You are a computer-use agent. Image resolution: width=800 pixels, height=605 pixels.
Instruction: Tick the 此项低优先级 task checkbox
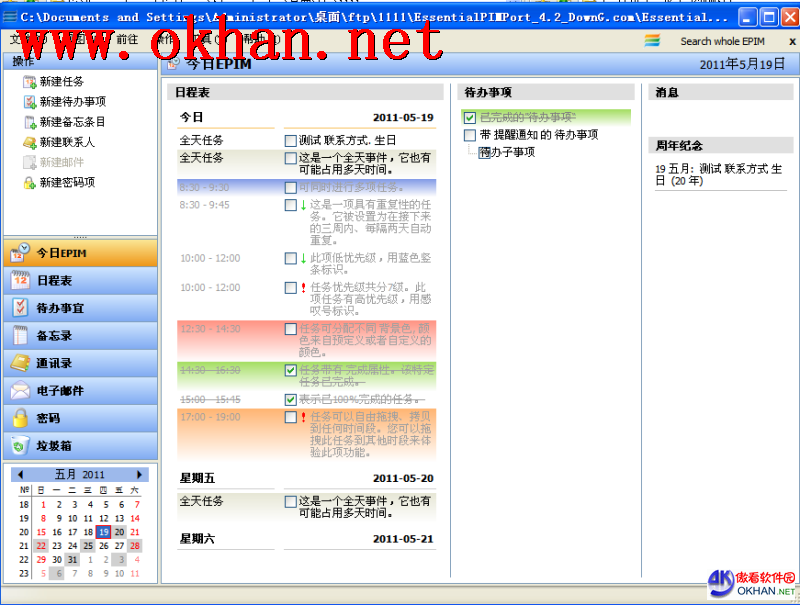pyautogui.click(x=290, y=258)
